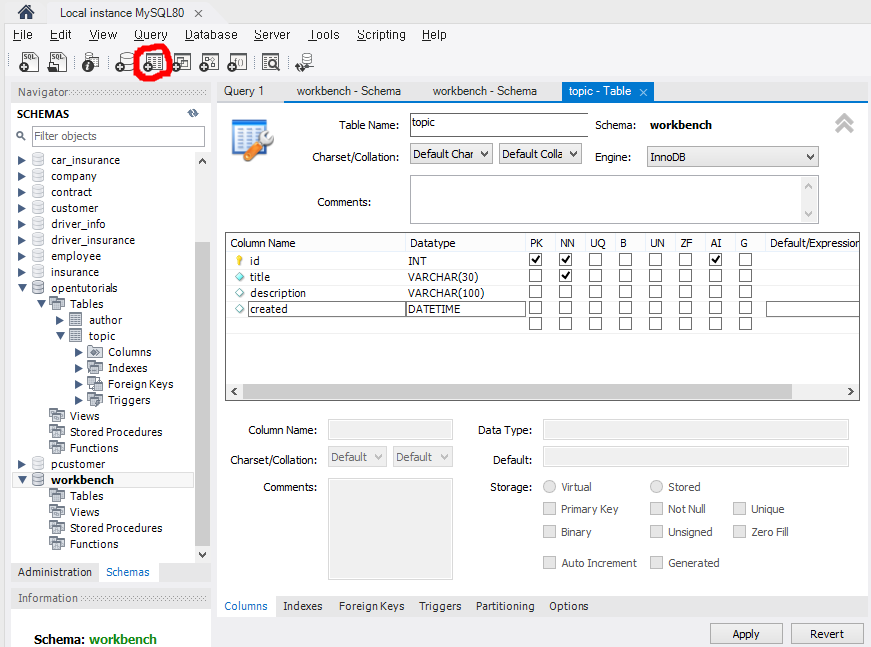The height and width of the screenshot is (647, 871).
Task: Uncheck NN for the title column
Action: (x=565, y=275)
